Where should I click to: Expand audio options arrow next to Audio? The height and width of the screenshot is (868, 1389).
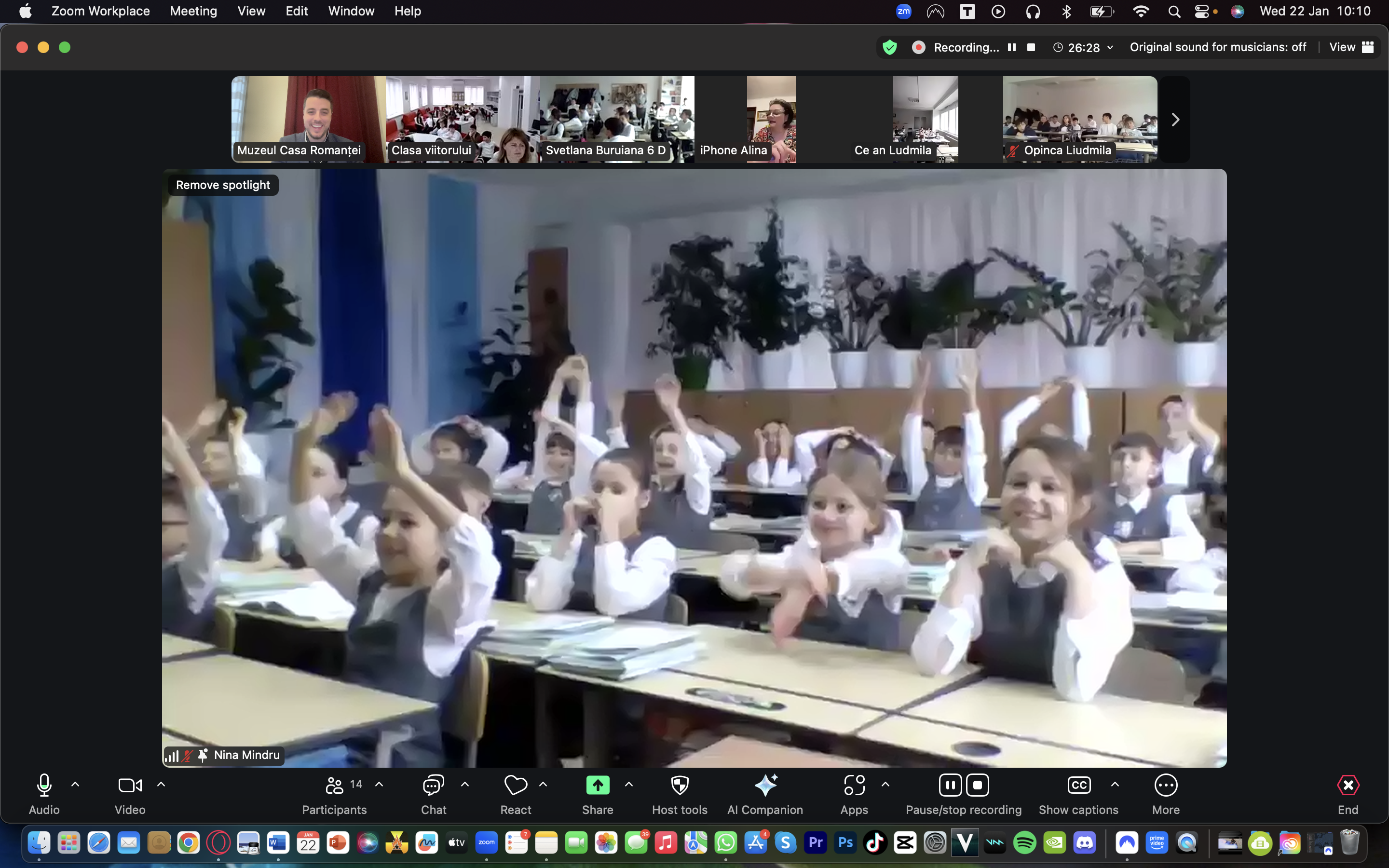pyautogui.click(x=75, y=784)
